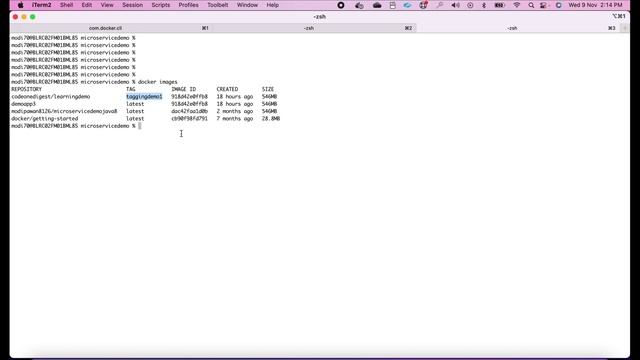This screenshot has height=360, width=640.
Task: Open the Edit menu
Action: coord(87,5)
